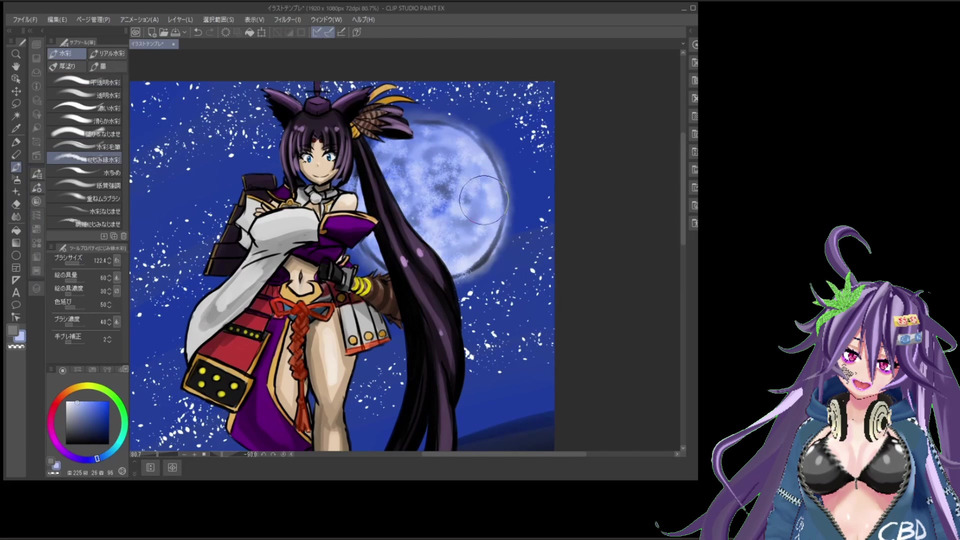Toggle brush size dynamics button beside 122.4
Viewport: 960px width, 540px height.
tap(117, 260)
